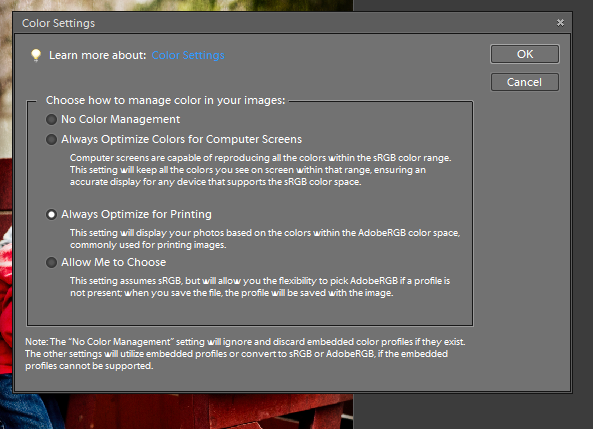This screenshot has width=593, height=429.
Task: Click the 'This setting assumes sRGB' description
Action: click(260, 287)
